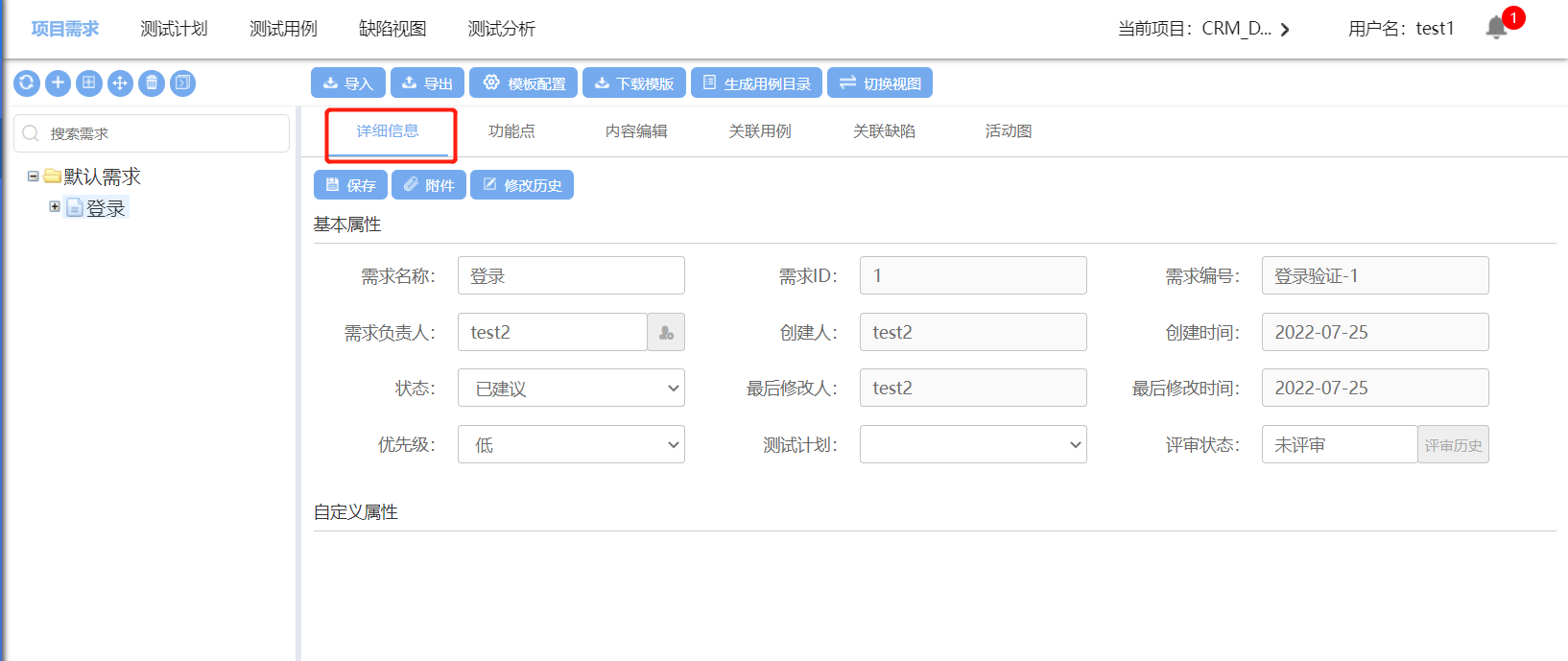1568x661 pixels.
Task: Expand the current project CRM_D... selector
Action: pos(1285,30)
